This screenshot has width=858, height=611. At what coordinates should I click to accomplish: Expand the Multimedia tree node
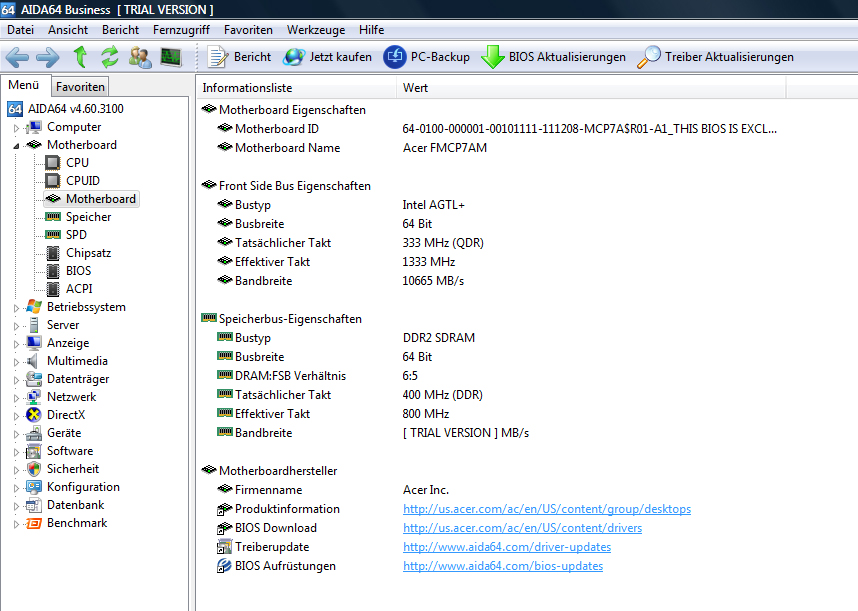tap(16, 362)
